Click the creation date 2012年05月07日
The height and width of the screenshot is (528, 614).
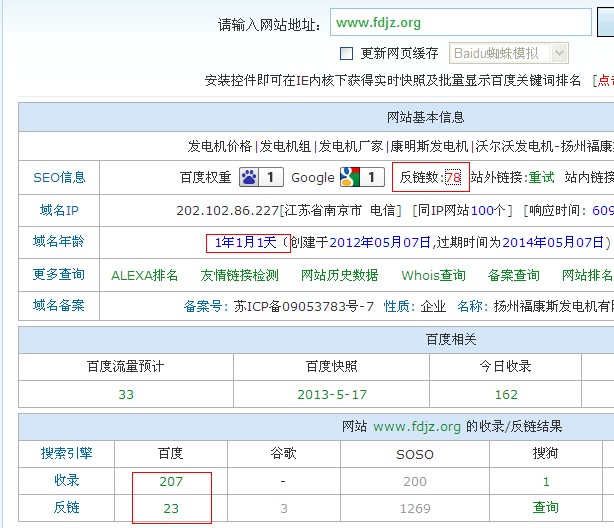coord(380,242)
